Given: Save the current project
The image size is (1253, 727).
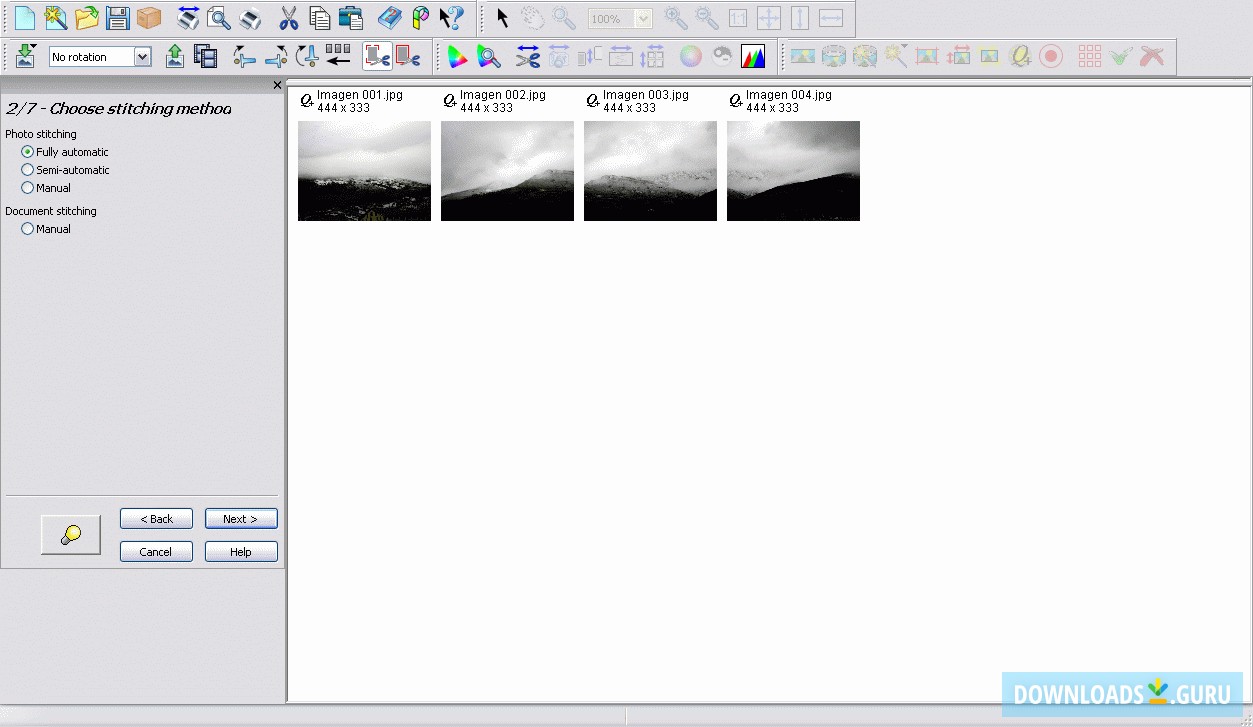Looking at the screenshot, I should pyautogui.click(x=116, y=18).
